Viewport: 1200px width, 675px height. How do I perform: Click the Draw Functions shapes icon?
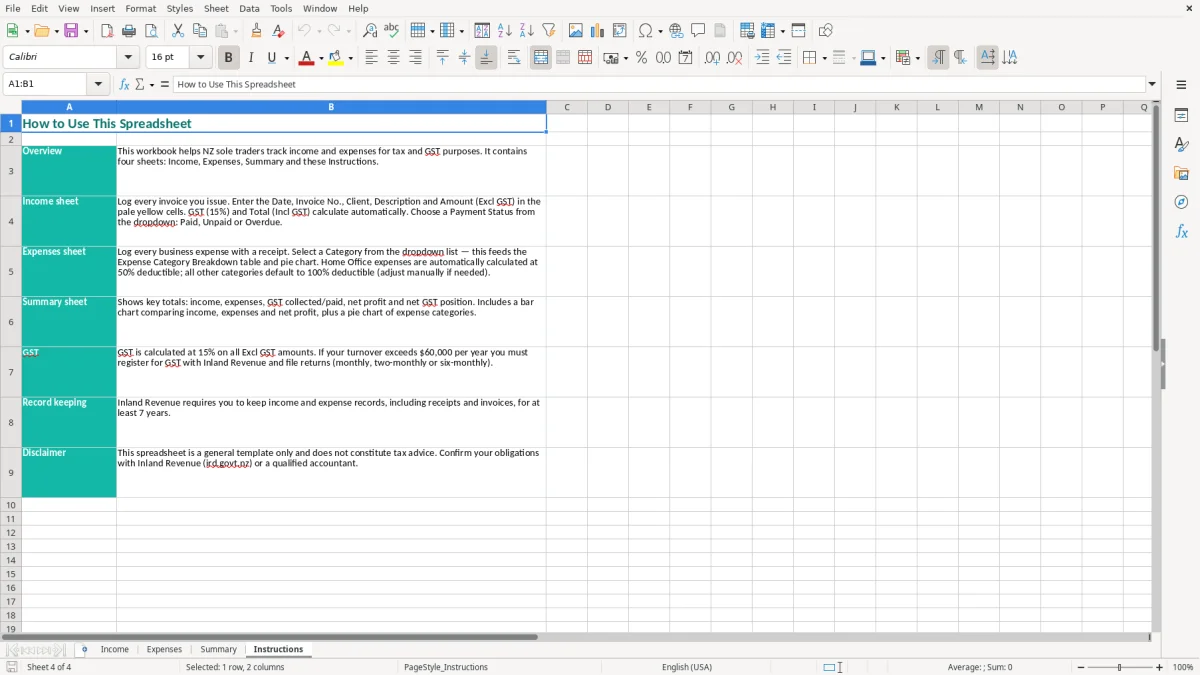pos(826,31)
